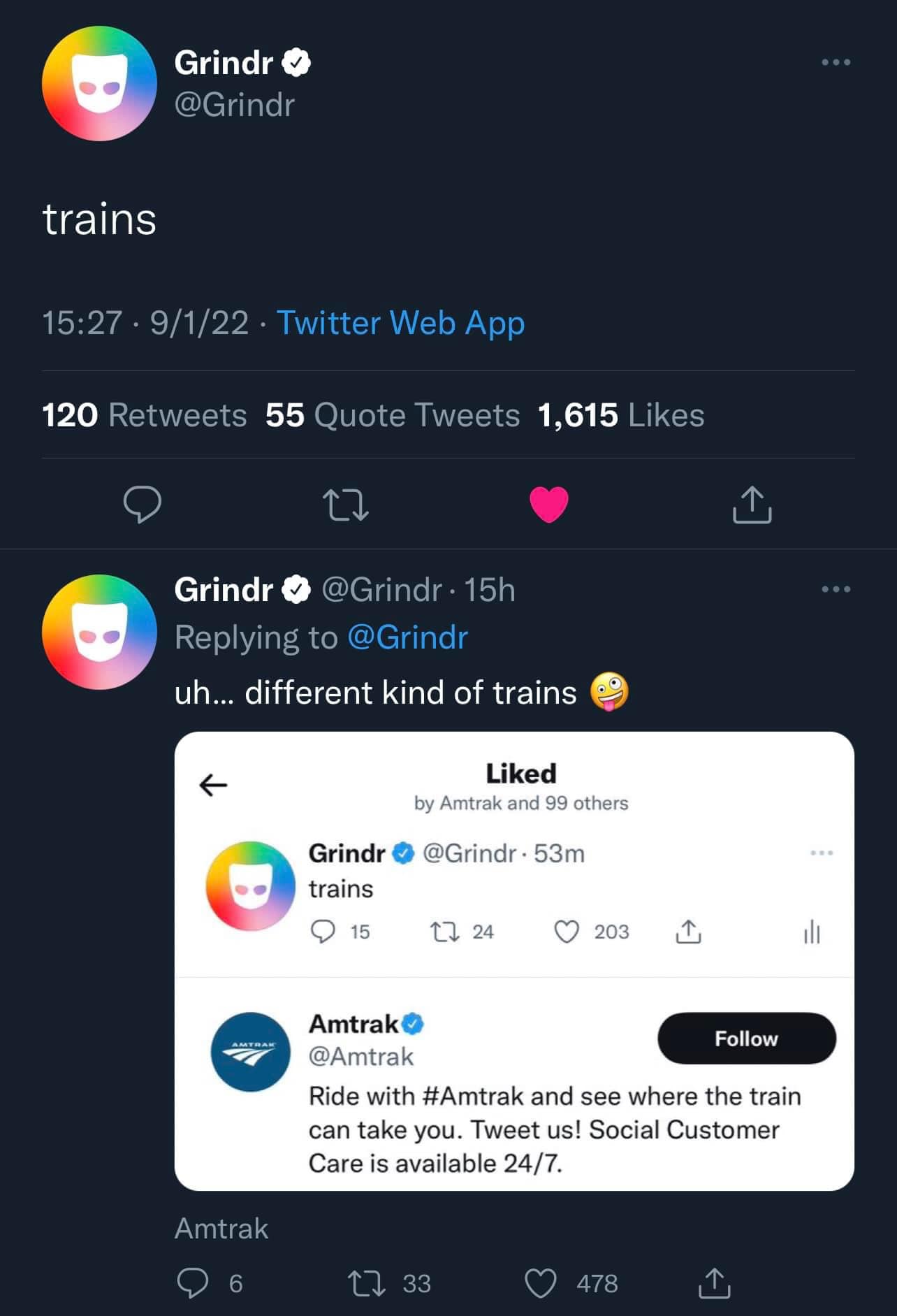Open more options on the reply tweet
Image resolution: width=897 pixels, height=1316 pixels.
[836, 589]
